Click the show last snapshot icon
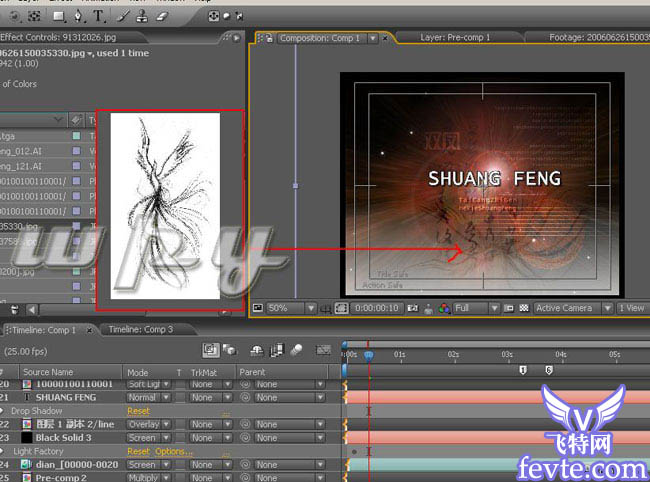This screenshot has width=650, height=482. tap(429, 309)
